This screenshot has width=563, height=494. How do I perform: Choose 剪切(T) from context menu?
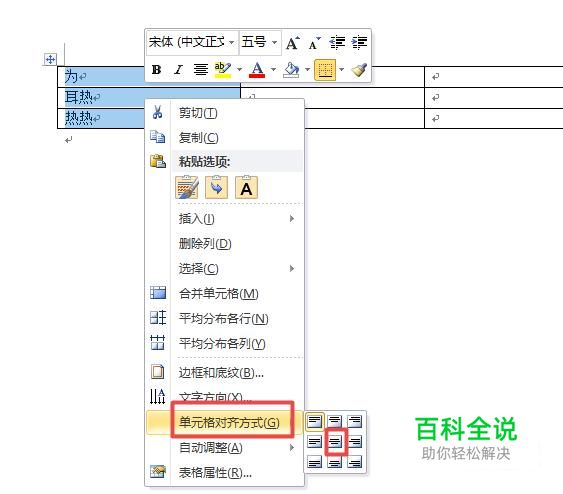point(225,113)
